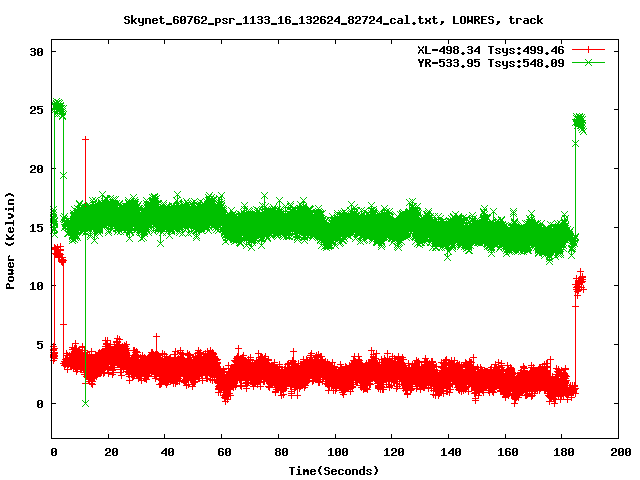Click the x-axis tick label 80
Screen dimensions: 640x480
click(x=281, y=452)
